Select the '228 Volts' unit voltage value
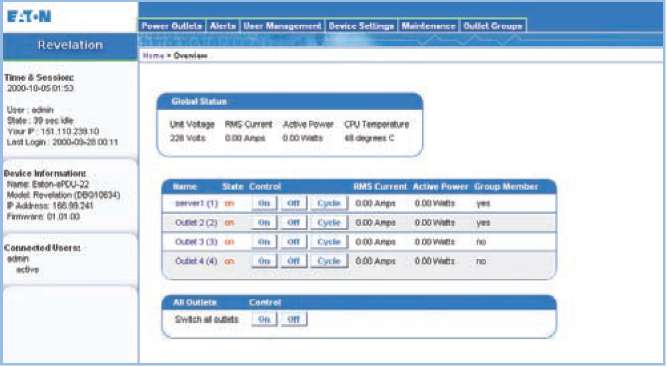The width and height of the screenshot is (667, 367). 188,138
